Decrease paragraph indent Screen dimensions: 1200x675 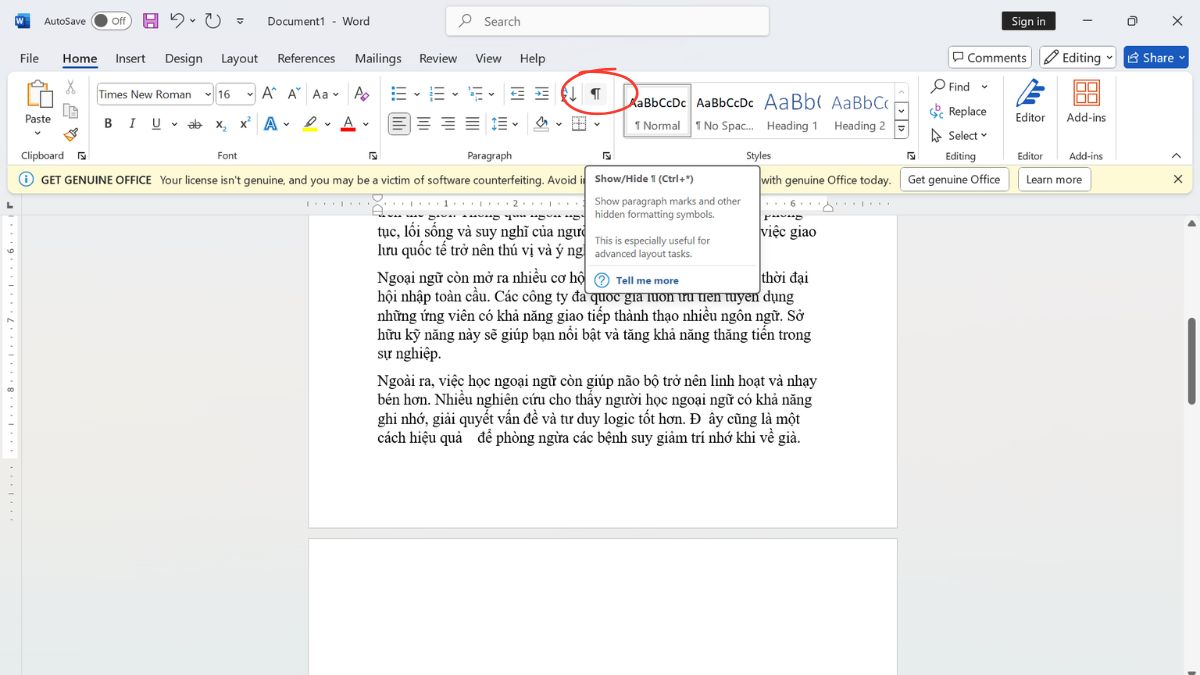[x=517, y=94]
